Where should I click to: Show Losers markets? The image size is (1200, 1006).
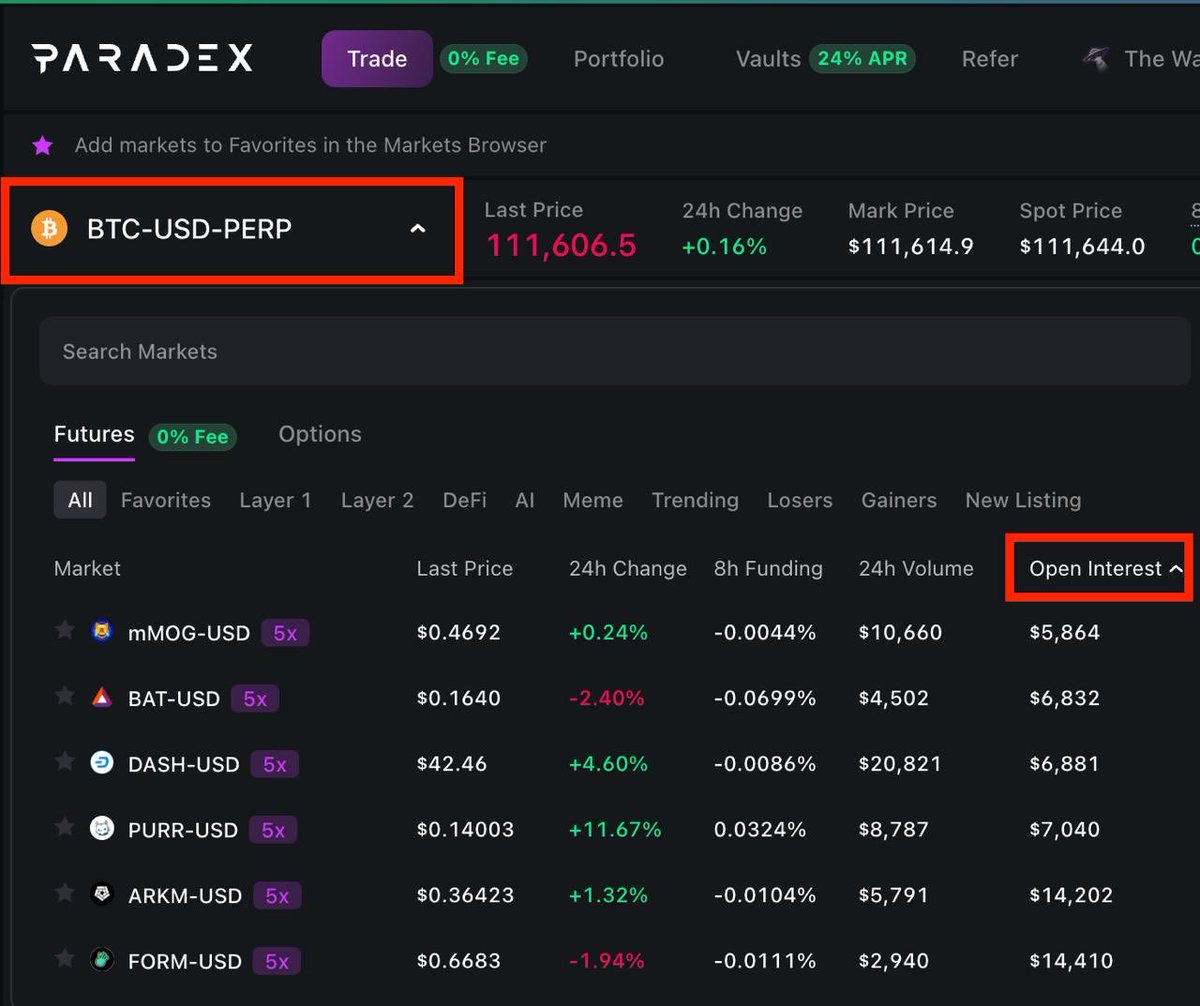800,500
